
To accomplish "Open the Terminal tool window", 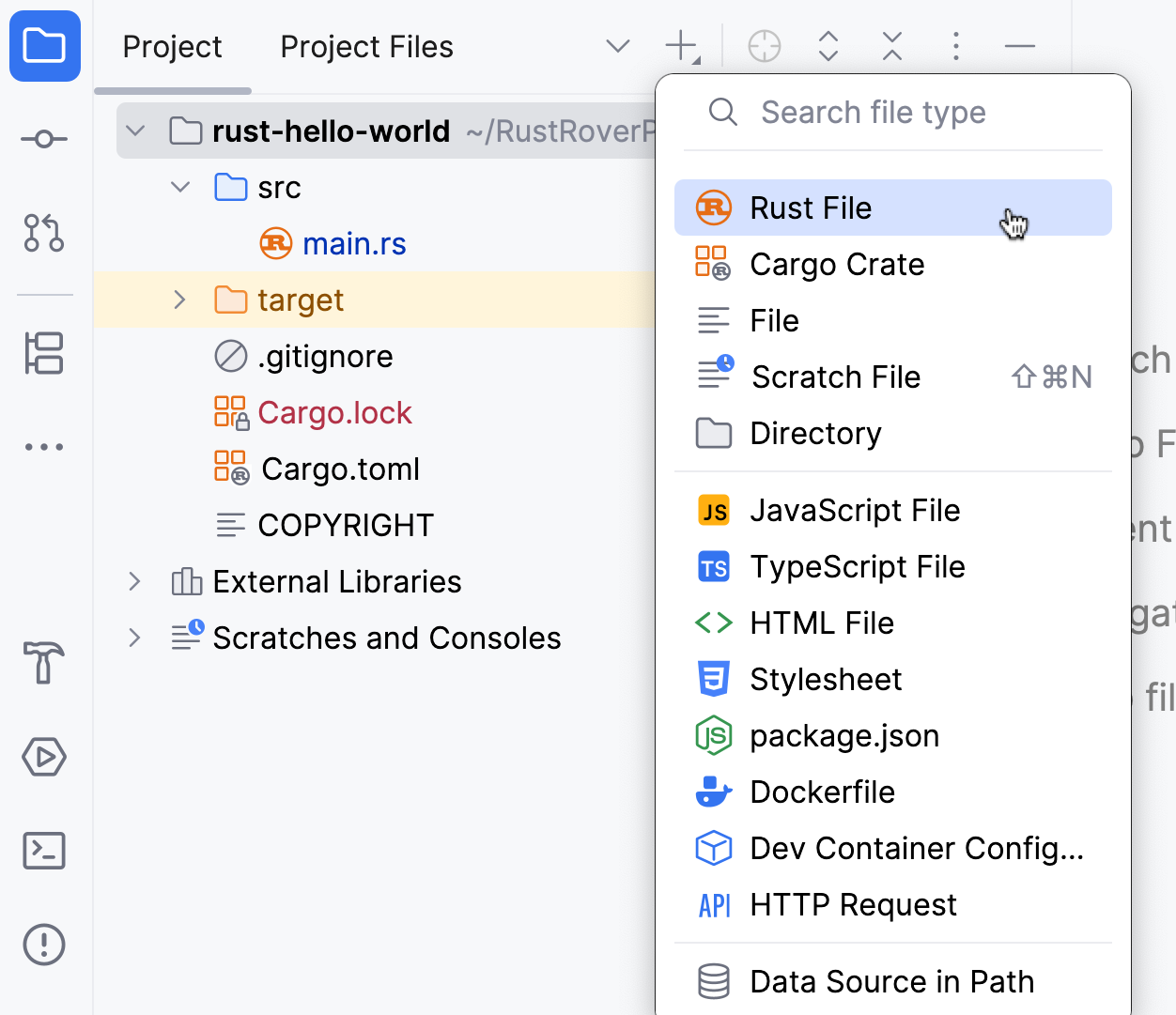I will coord(44,851).
